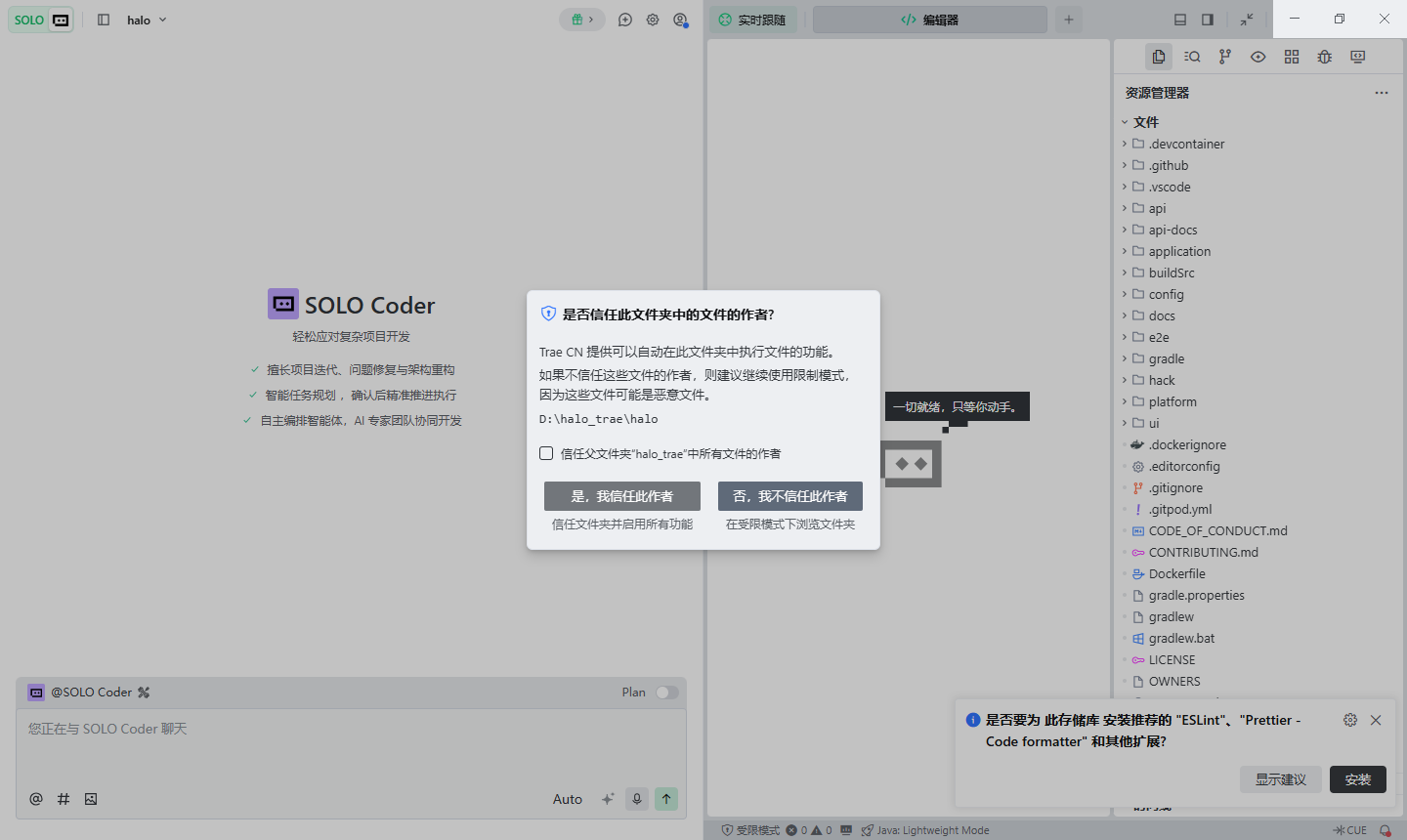Toggle the Plan switch

click(x=667, y=693)
